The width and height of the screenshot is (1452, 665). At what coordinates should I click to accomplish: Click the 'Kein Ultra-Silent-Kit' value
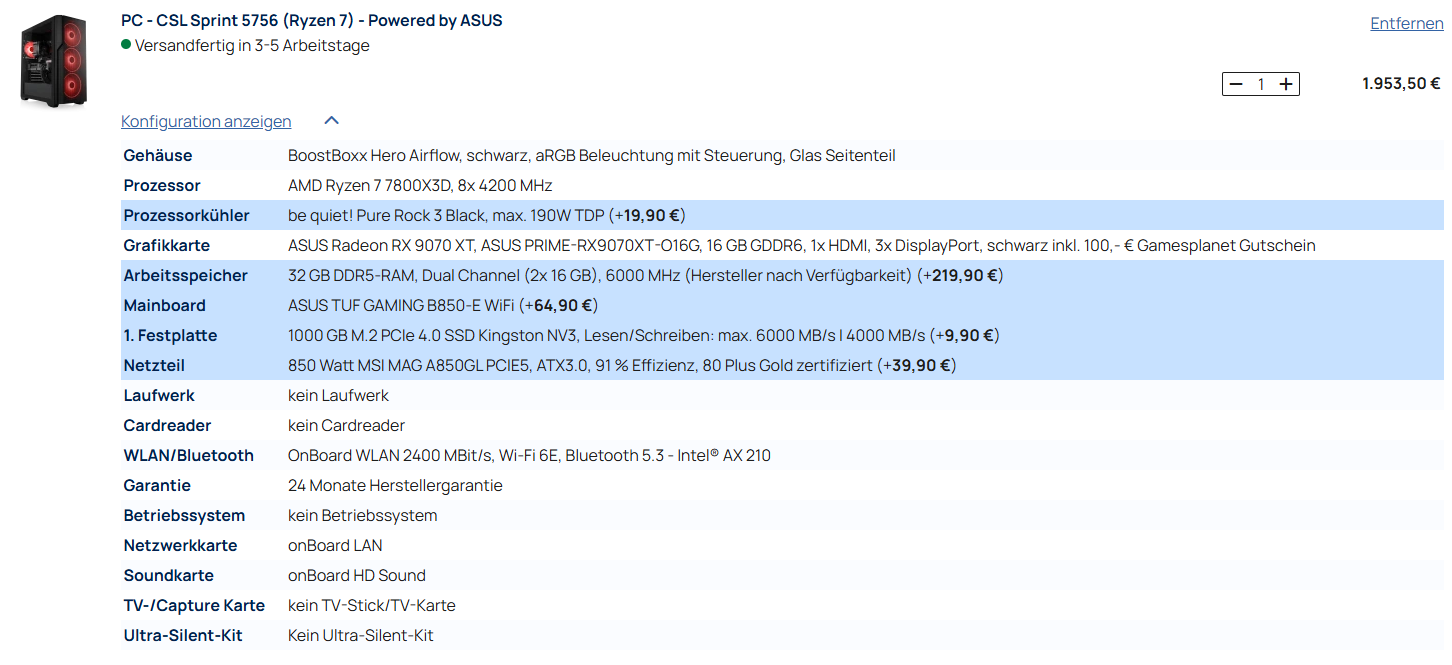click(x=360, y=635)
